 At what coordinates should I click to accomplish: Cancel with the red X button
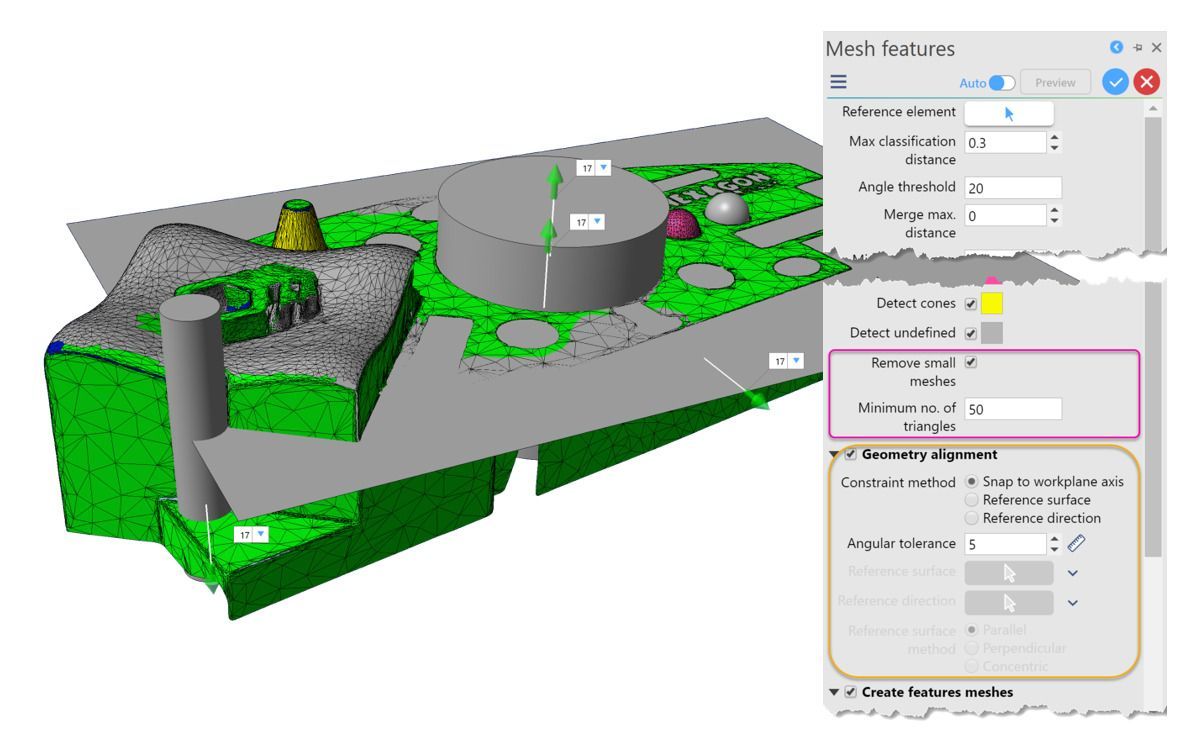point(1146,82)
